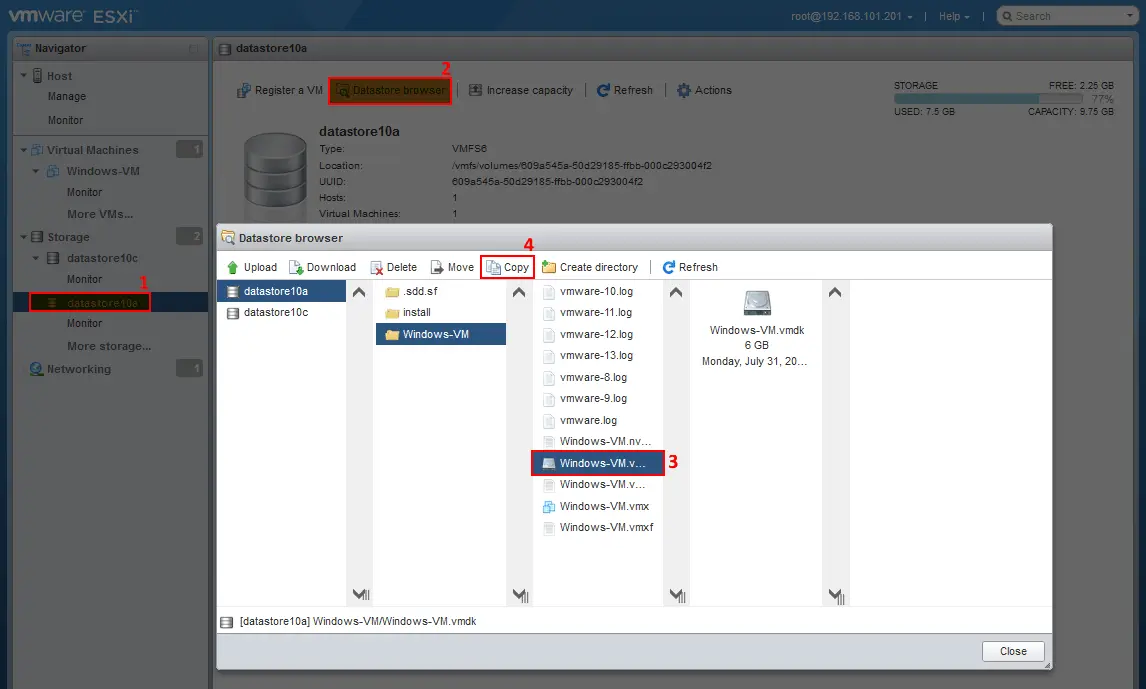Select datastore10a in the Navigator
This screenshot has height=689, width=1146.
102,302
